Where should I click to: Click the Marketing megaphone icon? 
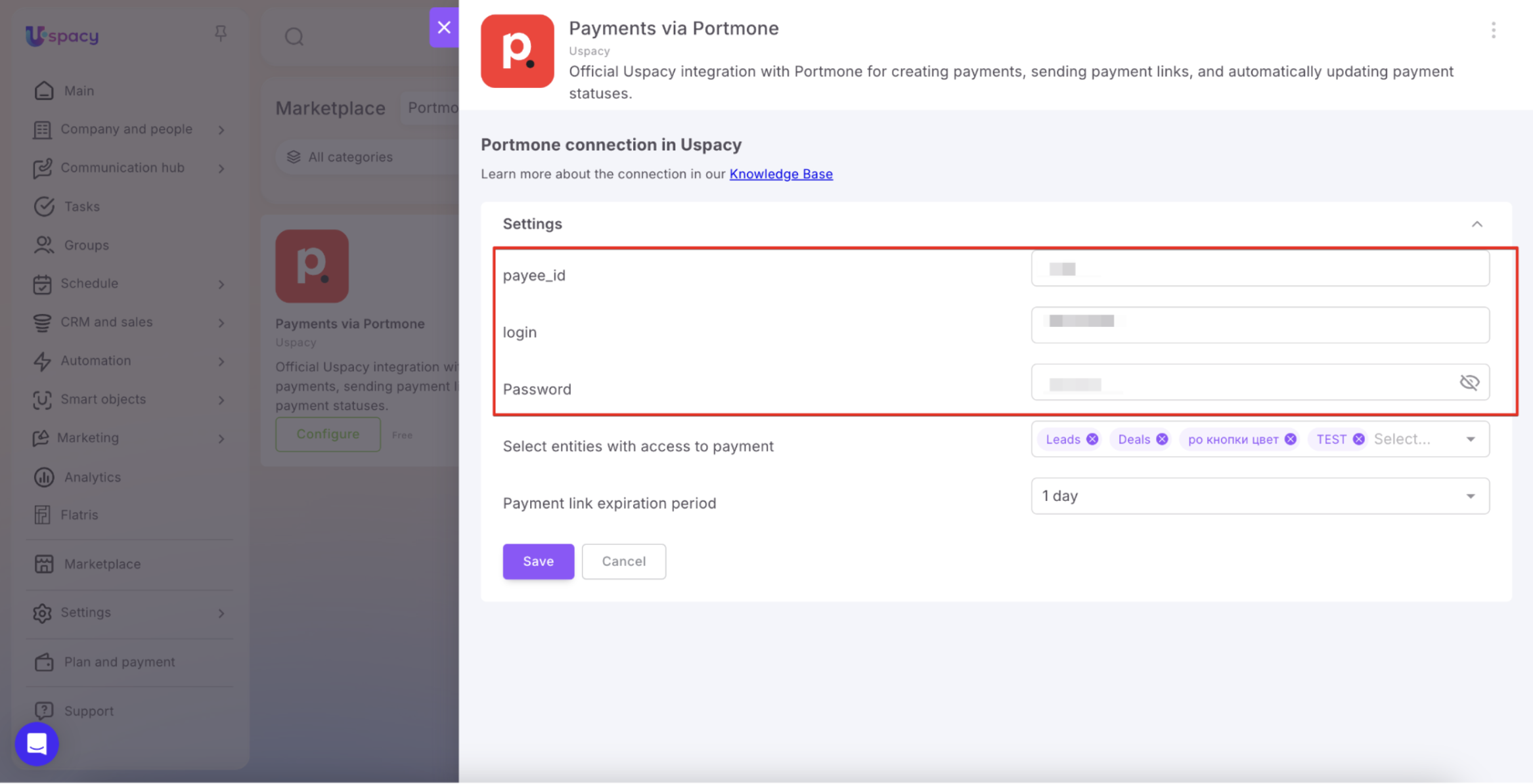pyautogui.click(x=41, y=438)
